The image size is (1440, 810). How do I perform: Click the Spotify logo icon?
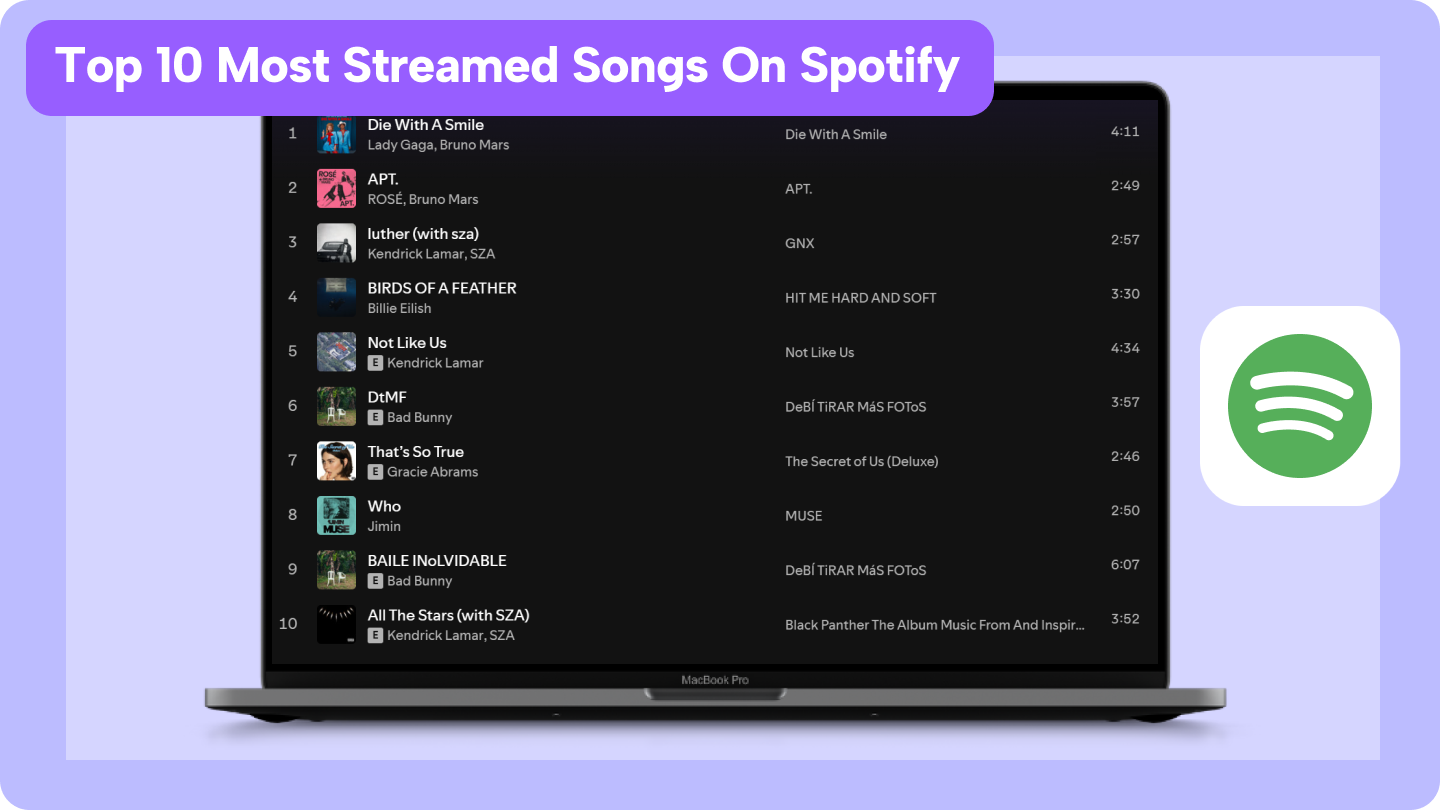coord(1300,405)
